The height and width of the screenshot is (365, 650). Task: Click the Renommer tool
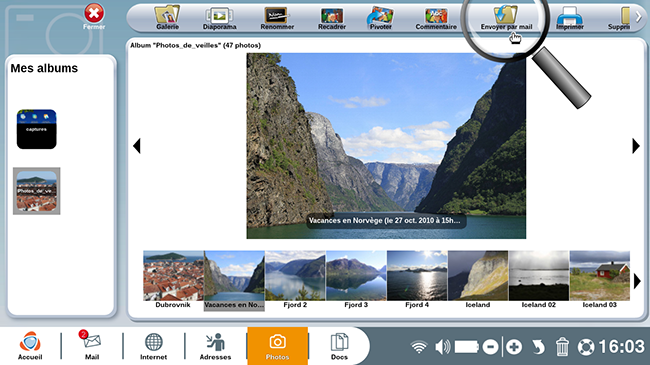click(x=277, y=18)
